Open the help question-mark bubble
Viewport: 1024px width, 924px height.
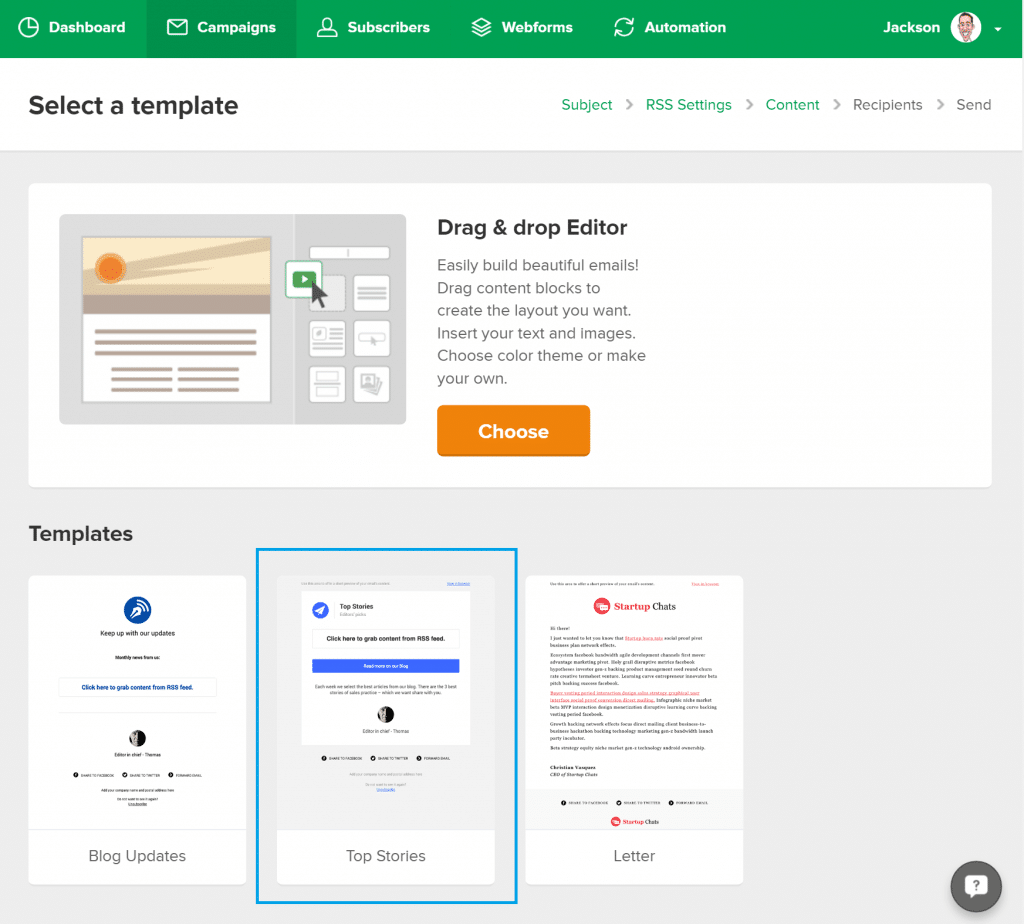coord(975,886)
